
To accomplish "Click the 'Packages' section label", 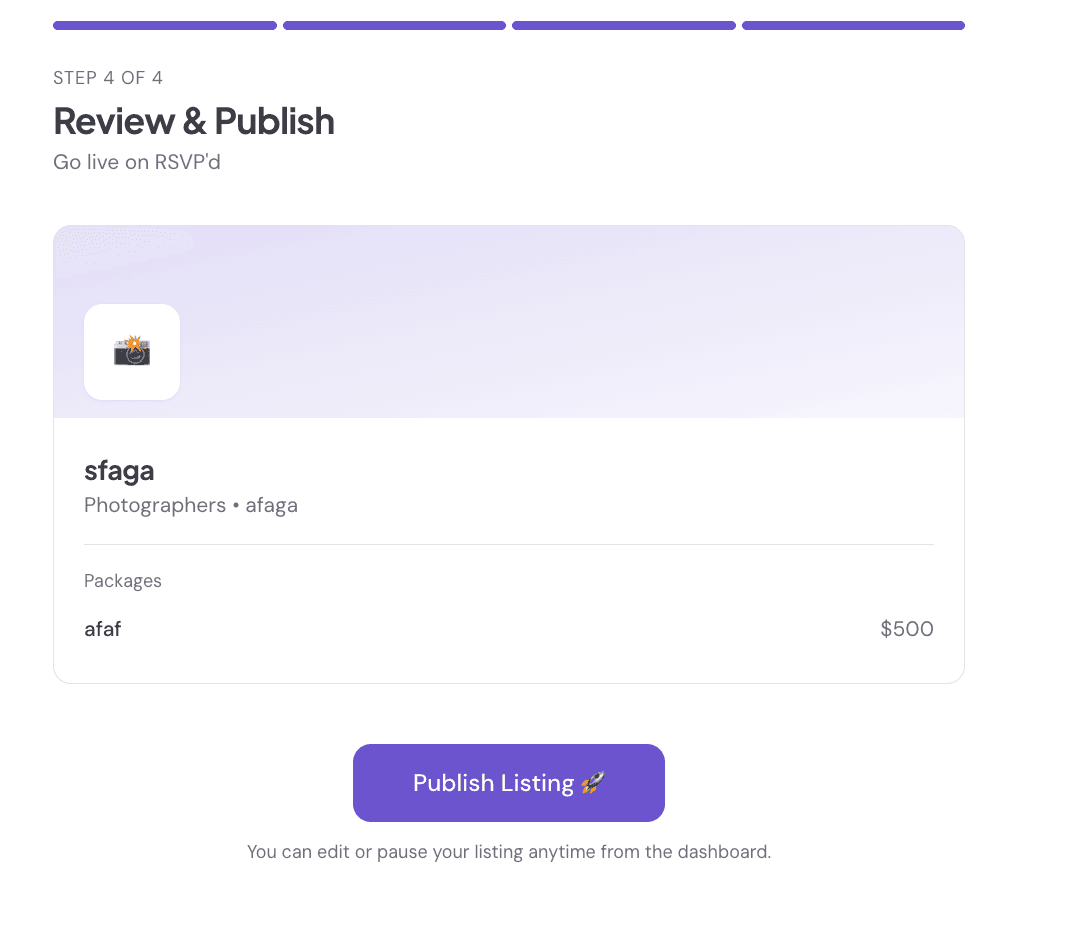I will click(x=122, y=581).
